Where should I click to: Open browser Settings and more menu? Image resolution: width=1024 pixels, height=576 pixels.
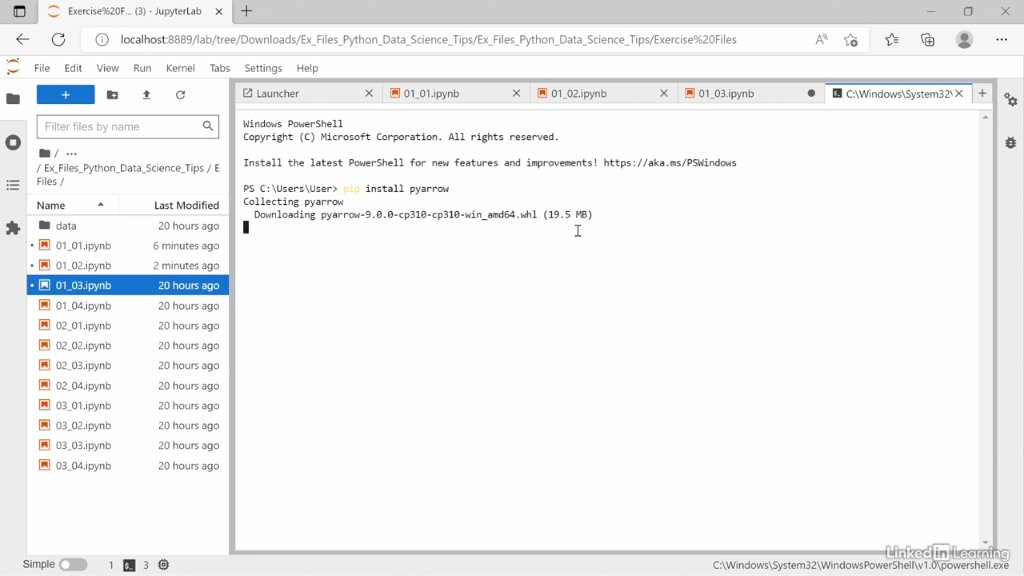click(1001, 40)
